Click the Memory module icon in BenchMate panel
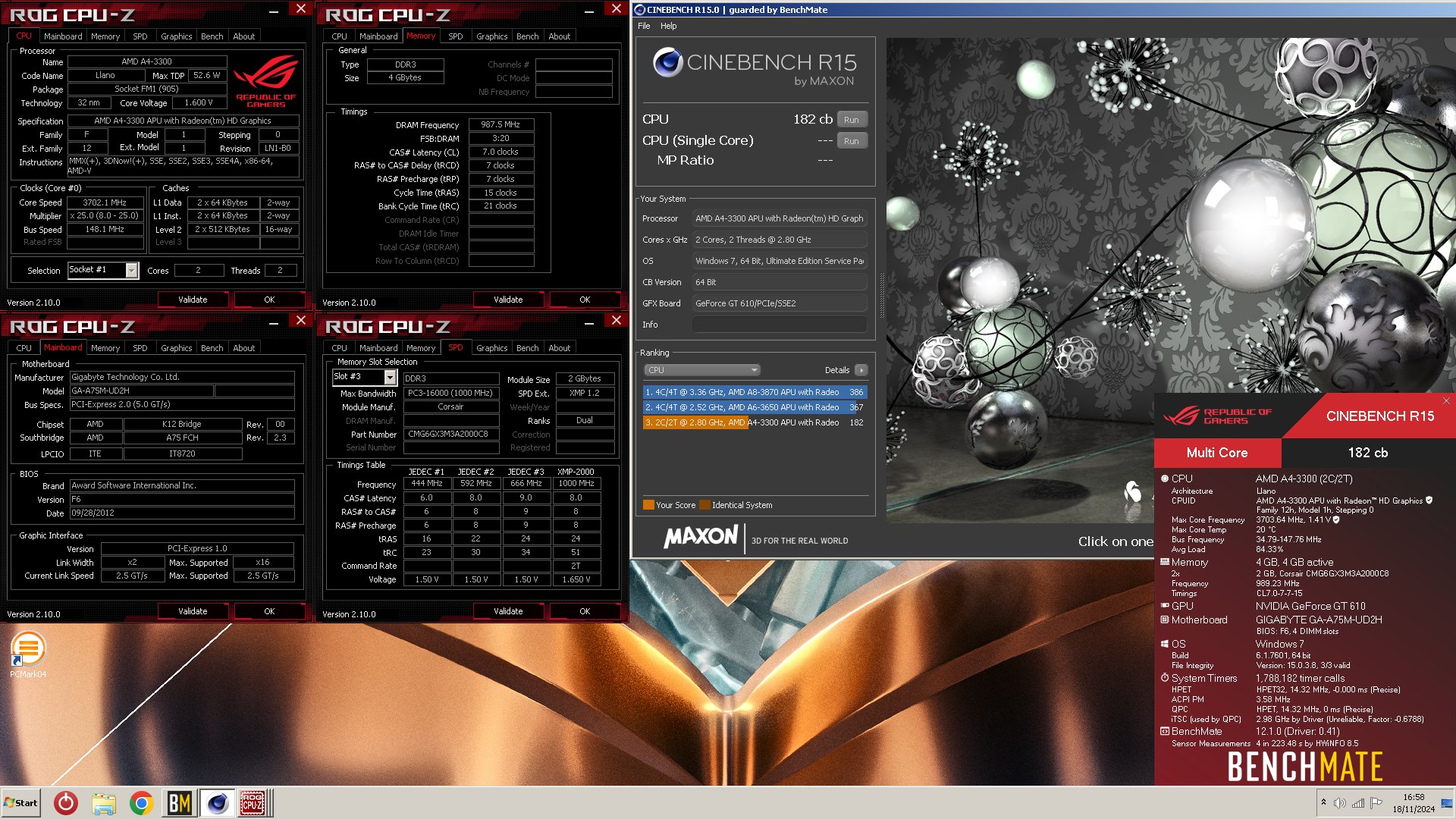 [1165, 562]
